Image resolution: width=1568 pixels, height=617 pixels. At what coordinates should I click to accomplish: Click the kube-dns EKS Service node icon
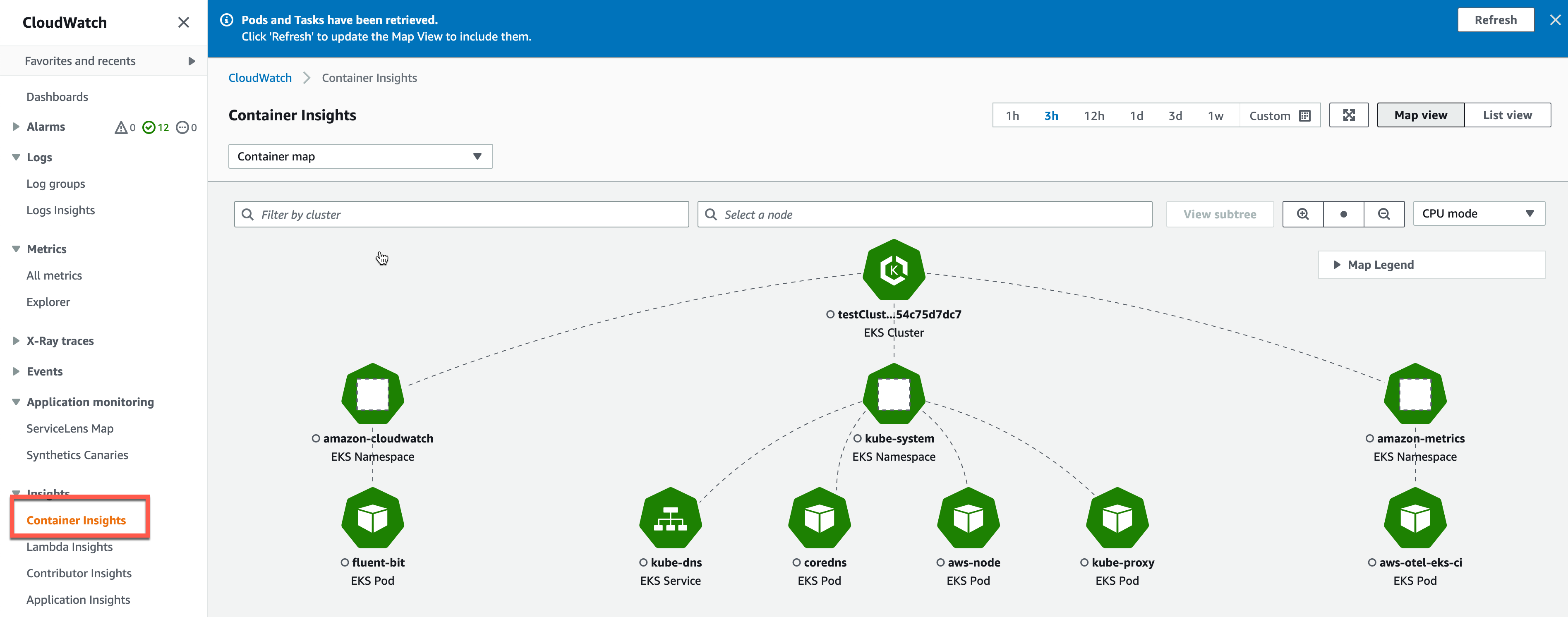coord(670,519)
